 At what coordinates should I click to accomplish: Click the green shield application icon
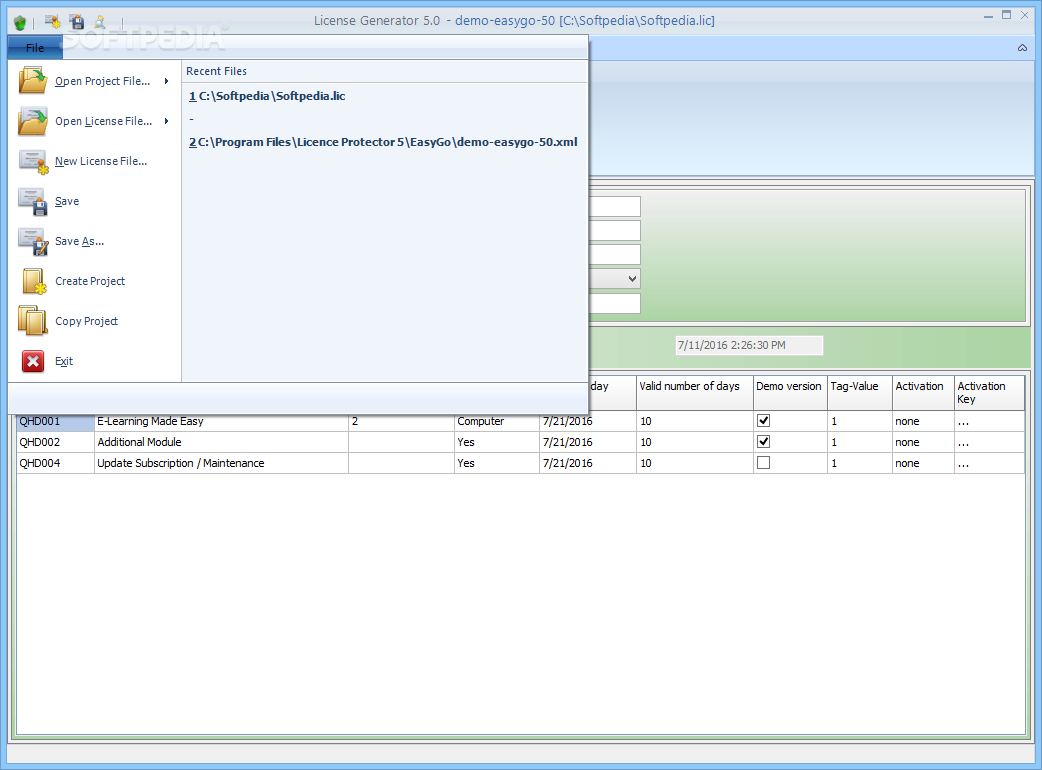20,23
